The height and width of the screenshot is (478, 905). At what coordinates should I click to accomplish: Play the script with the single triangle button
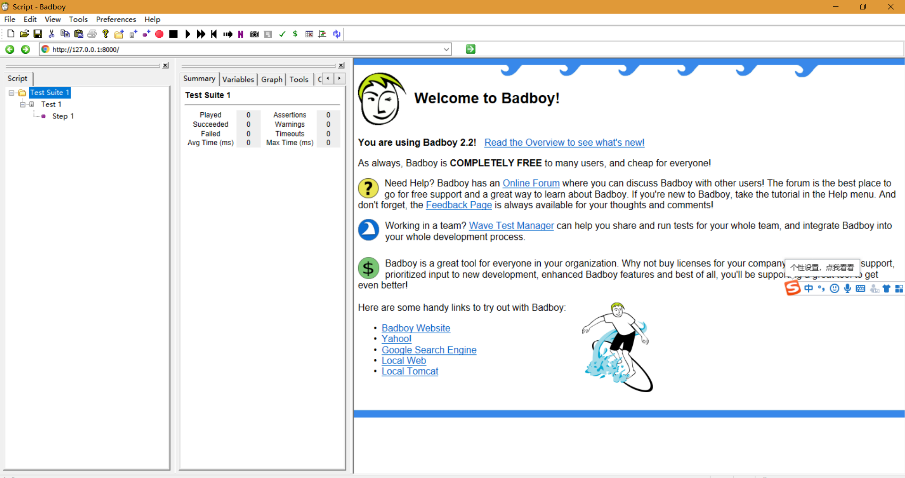(x=188, y=34)
